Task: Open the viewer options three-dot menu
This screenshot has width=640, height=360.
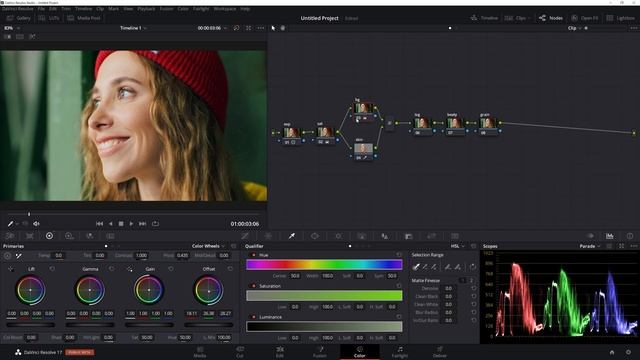Action: (261, 28)
